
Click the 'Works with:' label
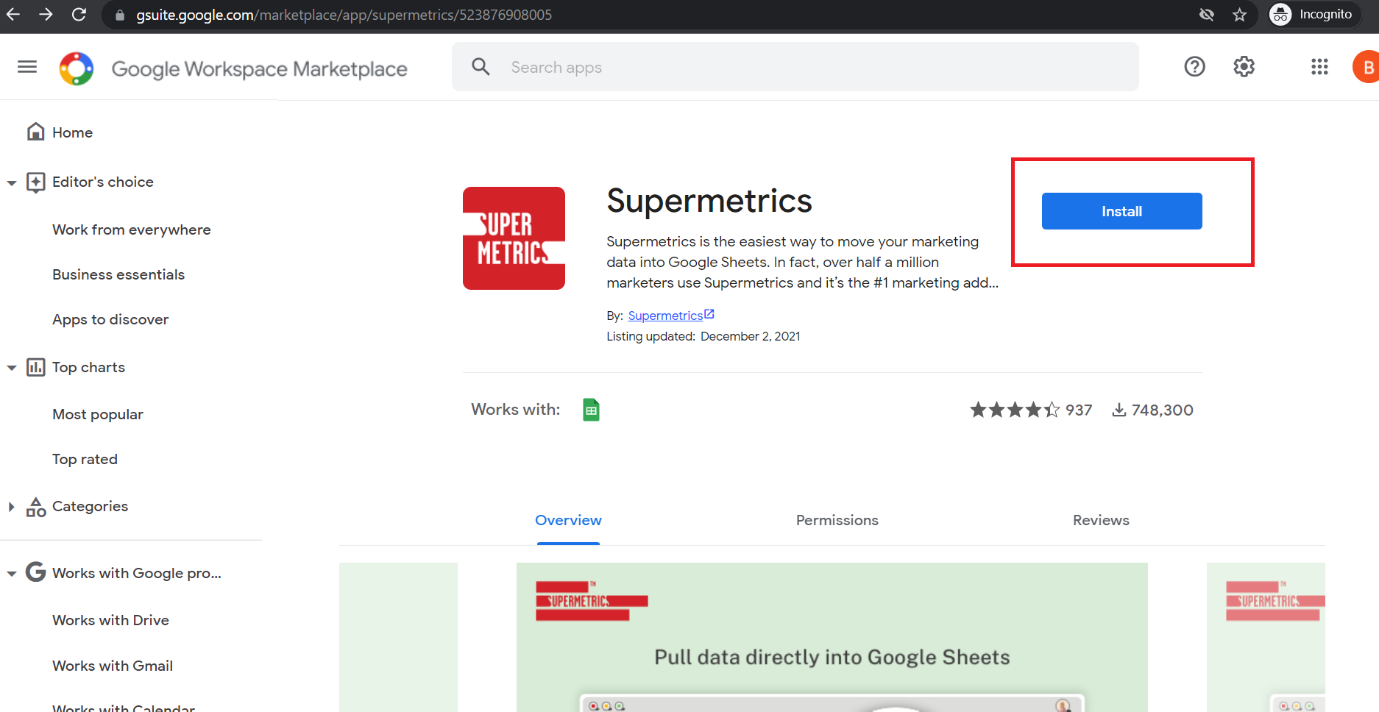[515, 409]
